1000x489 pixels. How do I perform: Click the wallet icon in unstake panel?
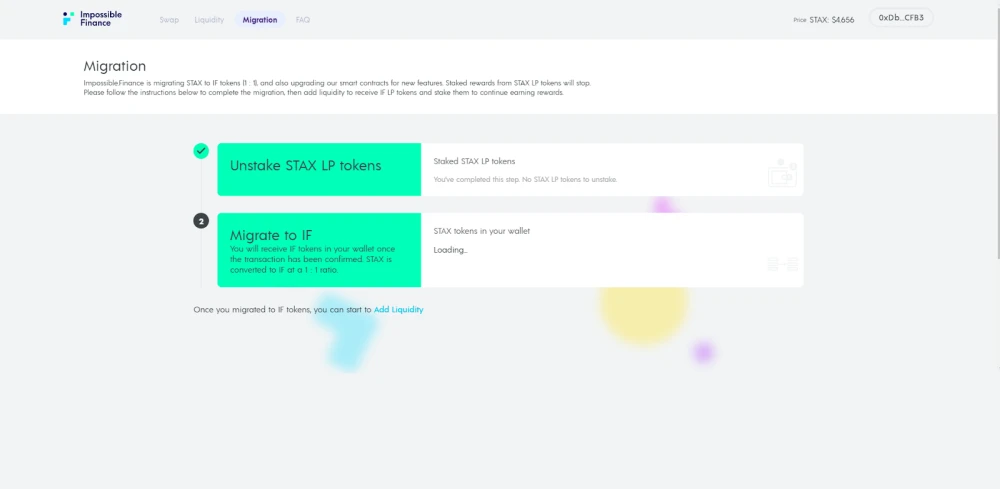pyautogui.click(x=783, y=173)
